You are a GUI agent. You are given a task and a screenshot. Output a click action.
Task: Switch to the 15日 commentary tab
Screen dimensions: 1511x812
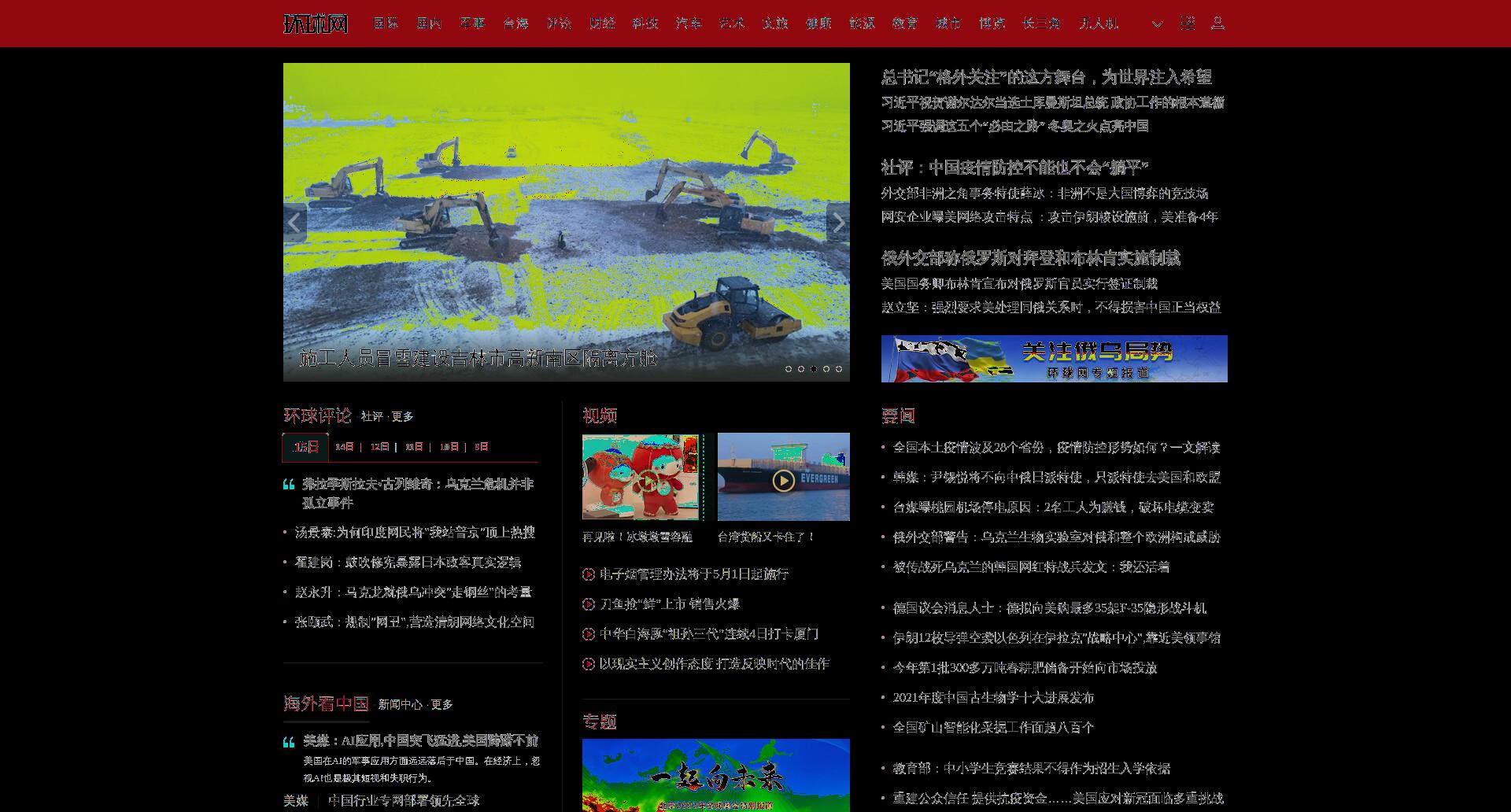[x=306, y=447]
